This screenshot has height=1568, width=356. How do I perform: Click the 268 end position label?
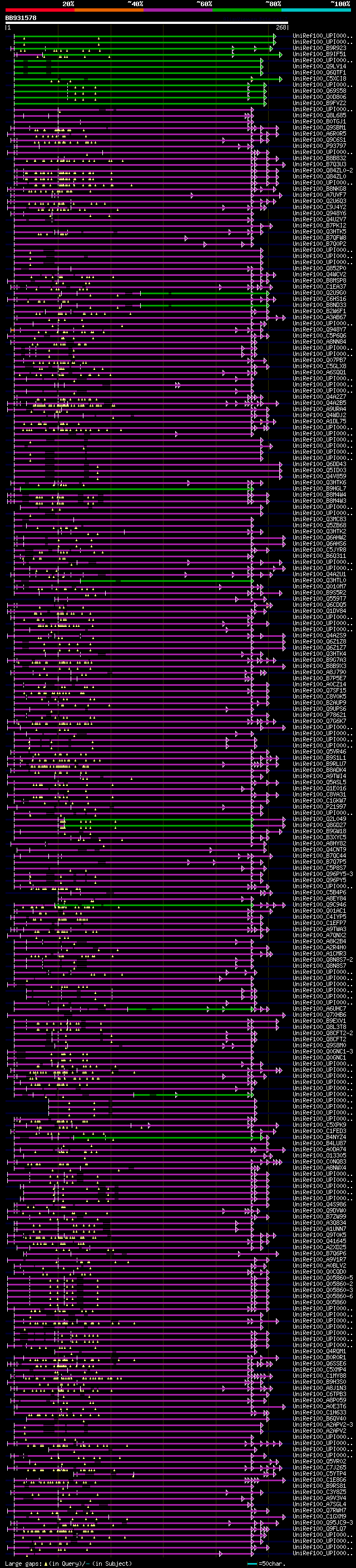pyautogui.click(x=281, y=27)
